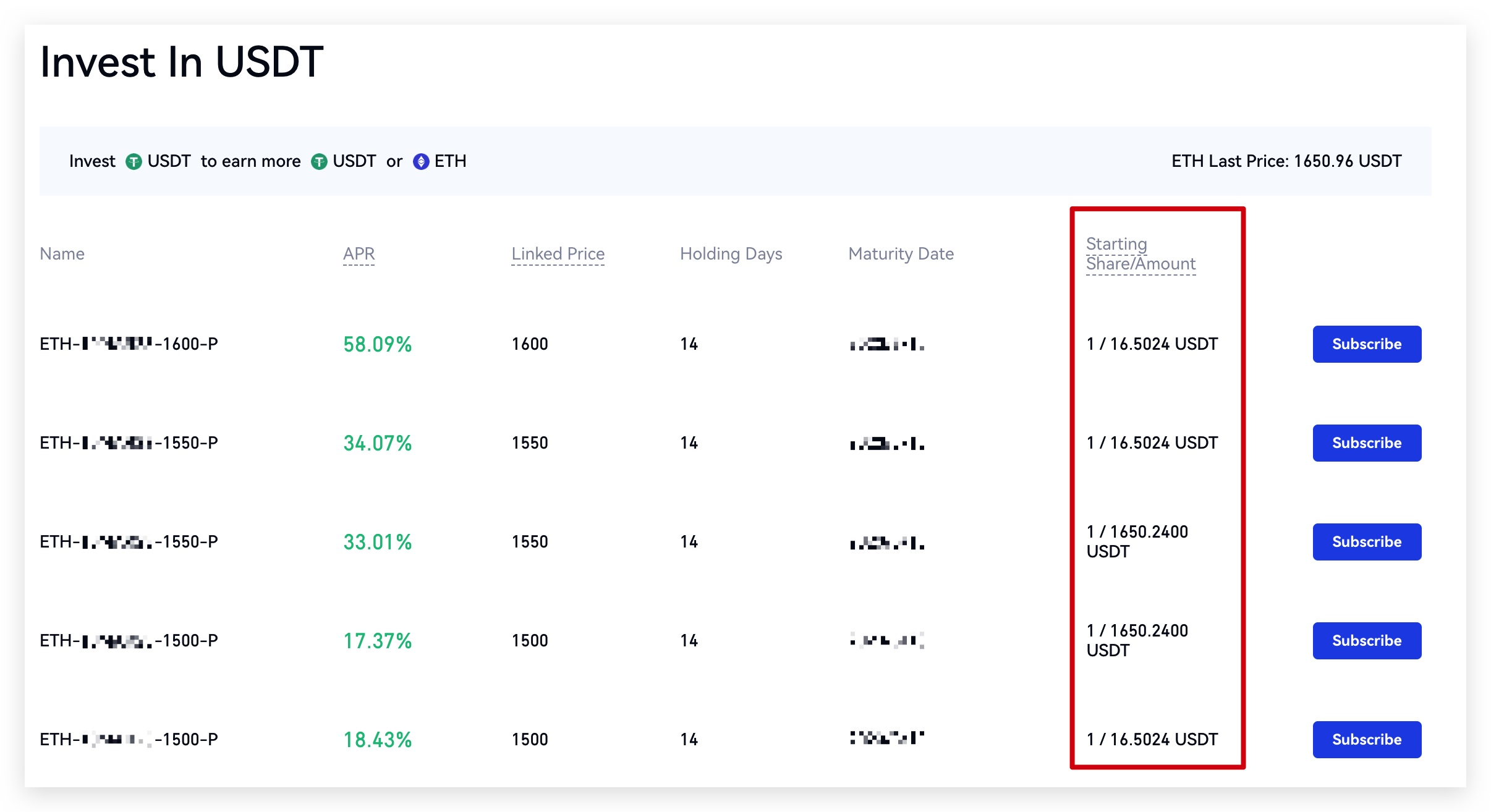Click the 1 / 1650.2400 USDT amount in the 33.01% row
Viewport: 1491px width, 812px height.
tap(1137, 541)
